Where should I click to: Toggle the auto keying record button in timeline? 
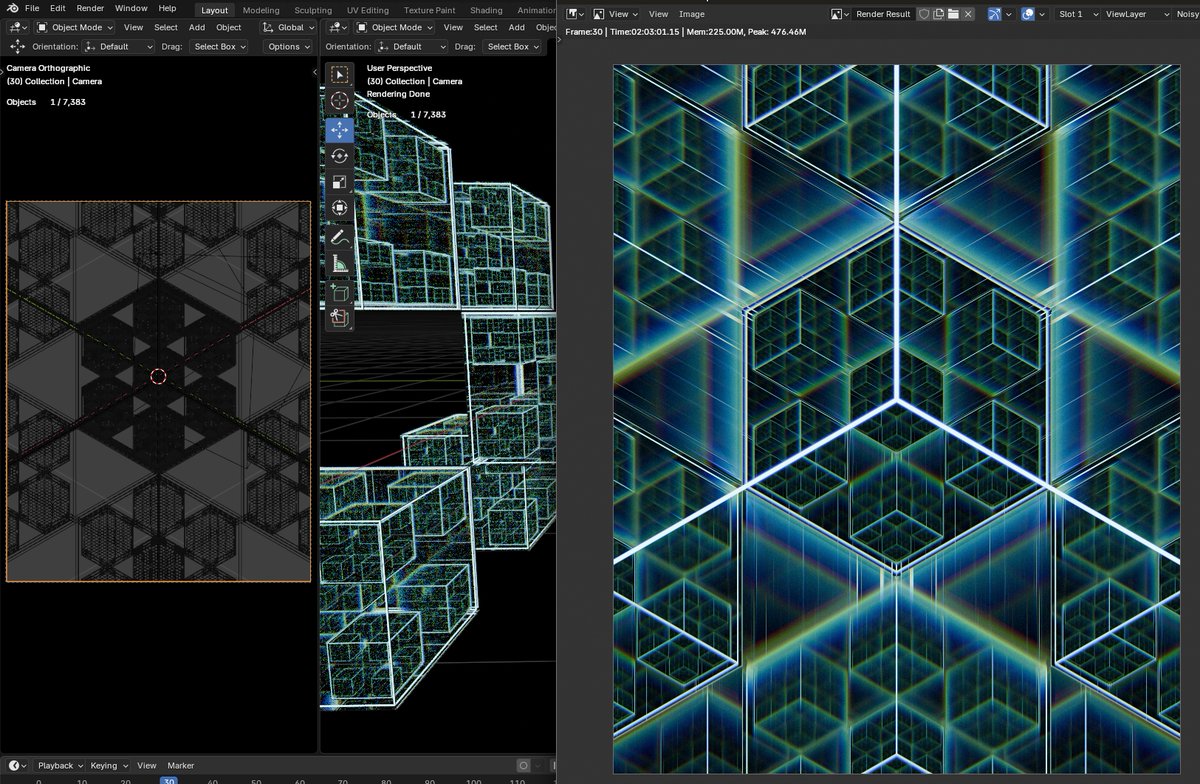(523, 765)
